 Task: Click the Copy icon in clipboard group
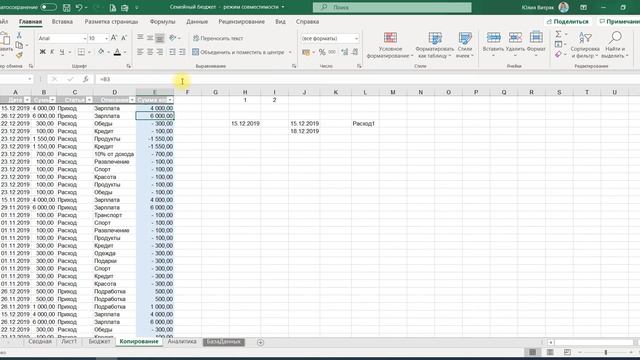tap(19, 45)
